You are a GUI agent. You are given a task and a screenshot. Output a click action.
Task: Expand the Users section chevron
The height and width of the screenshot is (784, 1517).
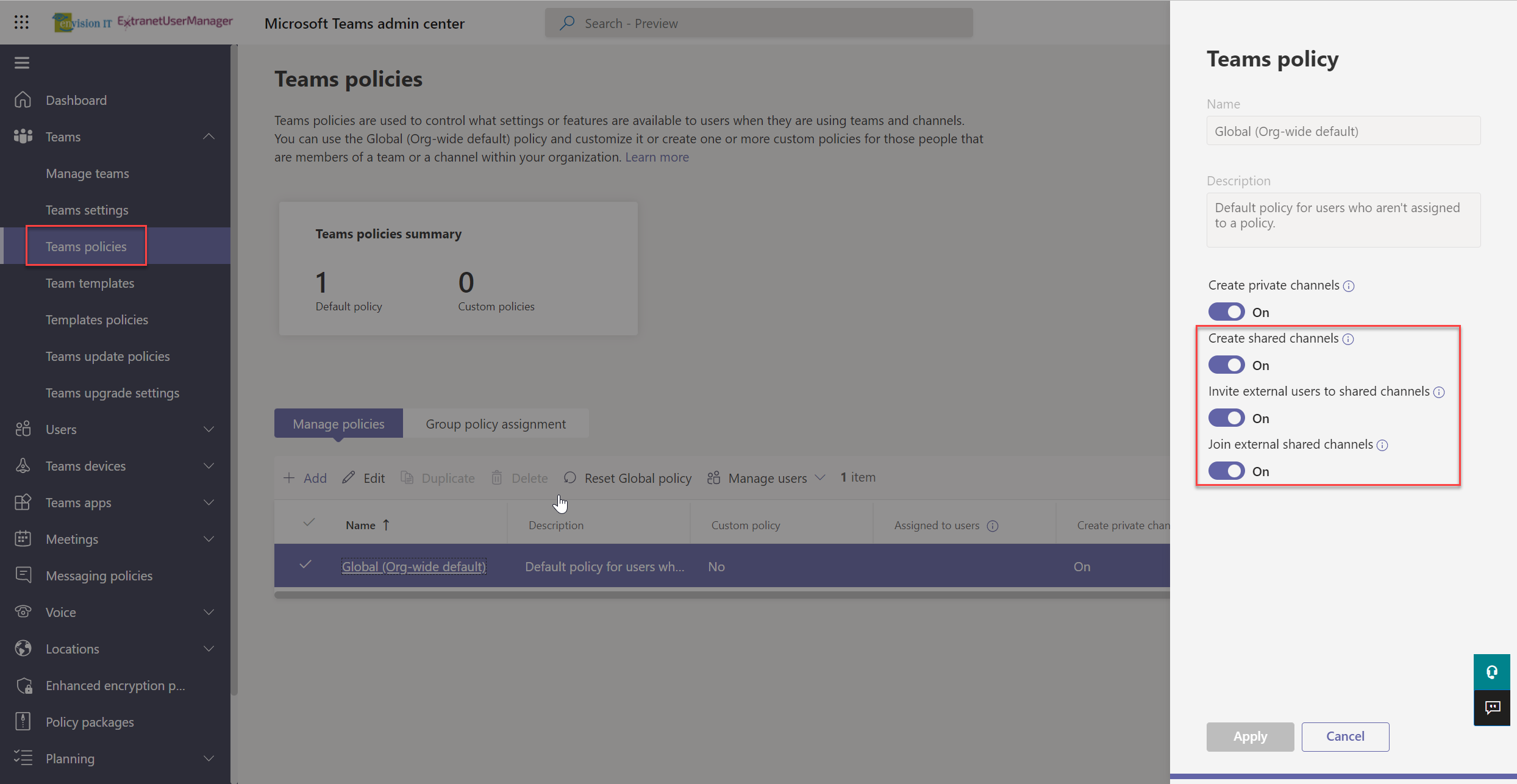point(209,429)
